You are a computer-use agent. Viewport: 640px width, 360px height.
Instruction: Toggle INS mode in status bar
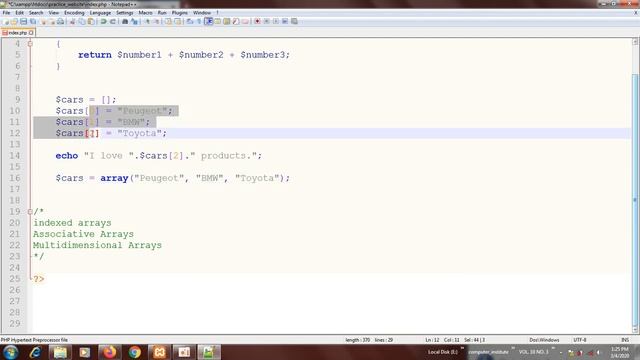tap(625, 340)
